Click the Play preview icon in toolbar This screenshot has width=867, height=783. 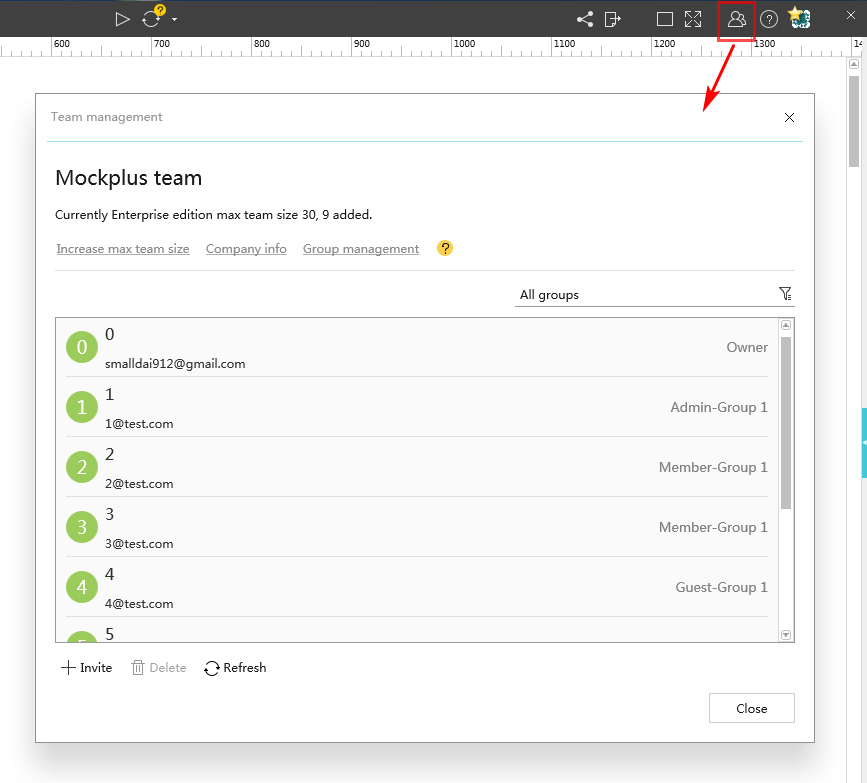(x=122, y=19)
